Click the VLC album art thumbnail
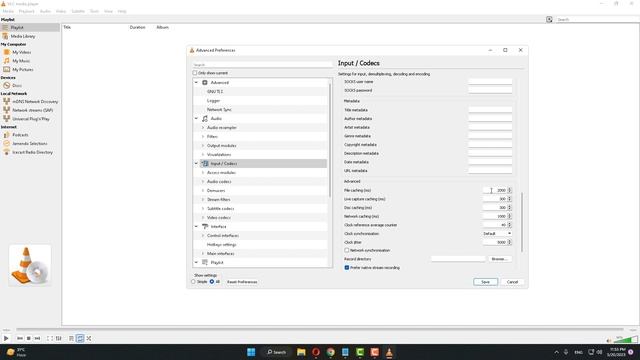640x360 pixels. [x=30, y=265]
